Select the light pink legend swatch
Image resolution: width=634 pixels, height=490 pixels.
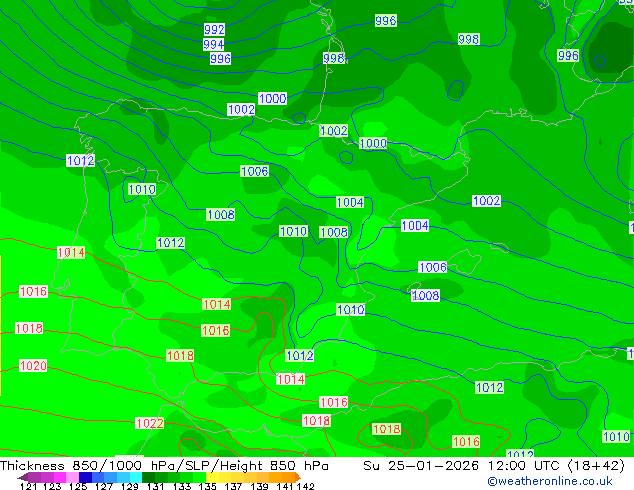click(x=72, y=477)
